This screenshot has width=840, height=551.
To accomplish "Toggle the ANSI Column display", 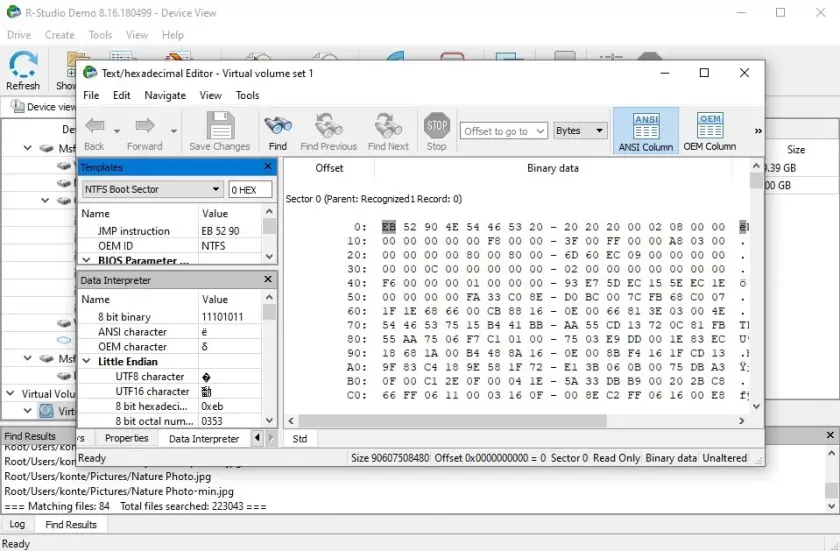I will coord(646,131).
